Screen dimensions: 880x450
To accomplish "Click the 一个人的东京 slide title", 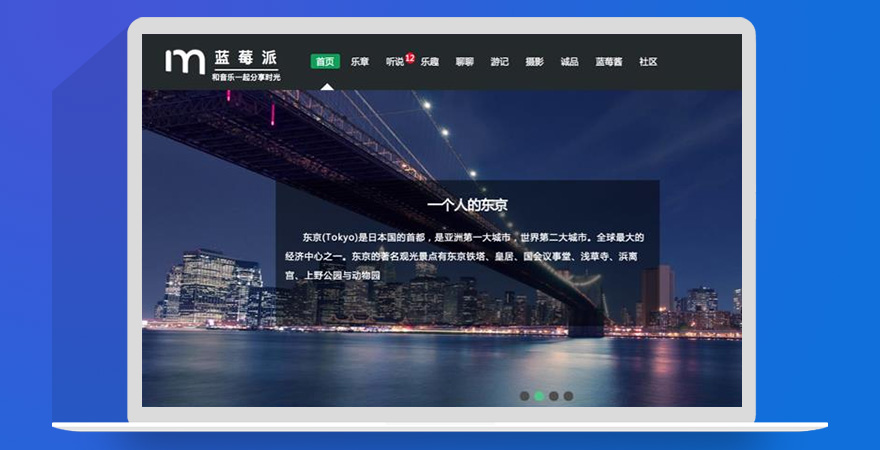I will pos(467,205).
